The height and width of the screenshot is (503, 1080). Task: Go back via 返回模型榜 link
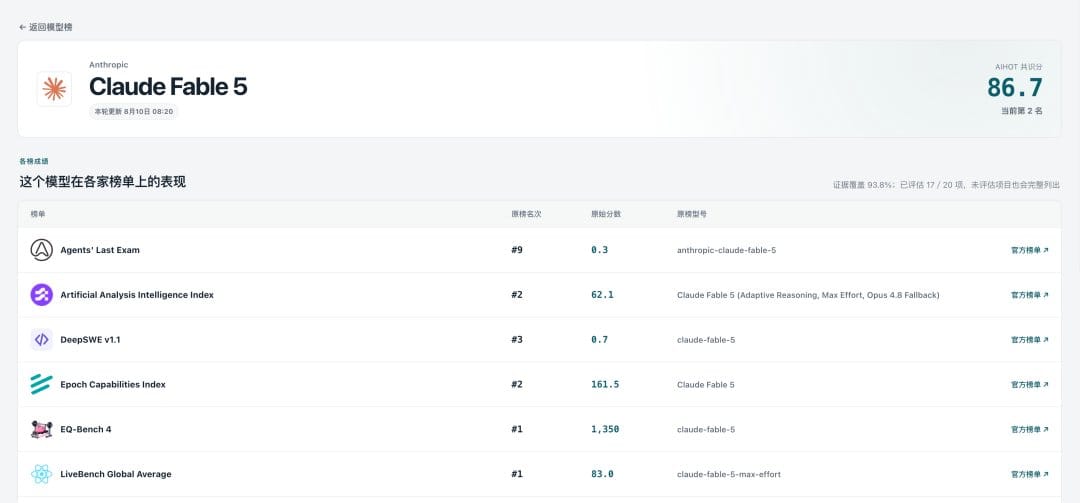(x=45, y=27)
